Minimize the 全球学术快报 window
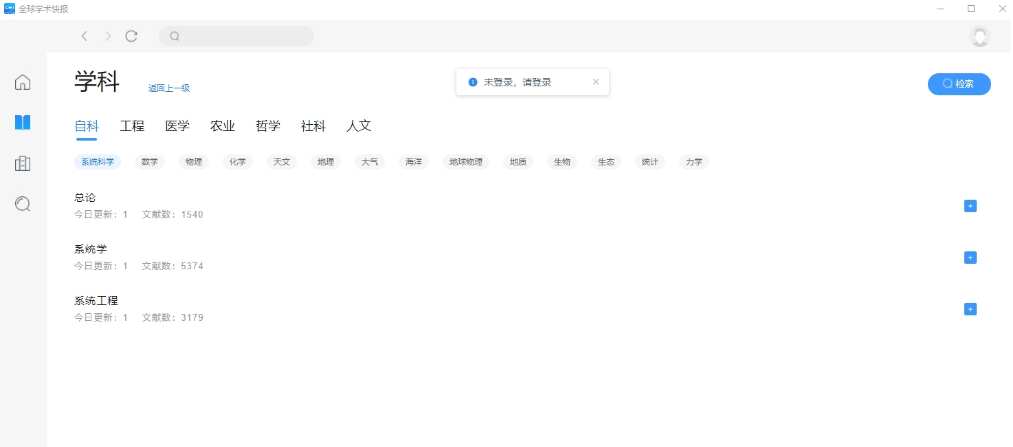This screenshot has height=447, width=1013. coord(940,8)
